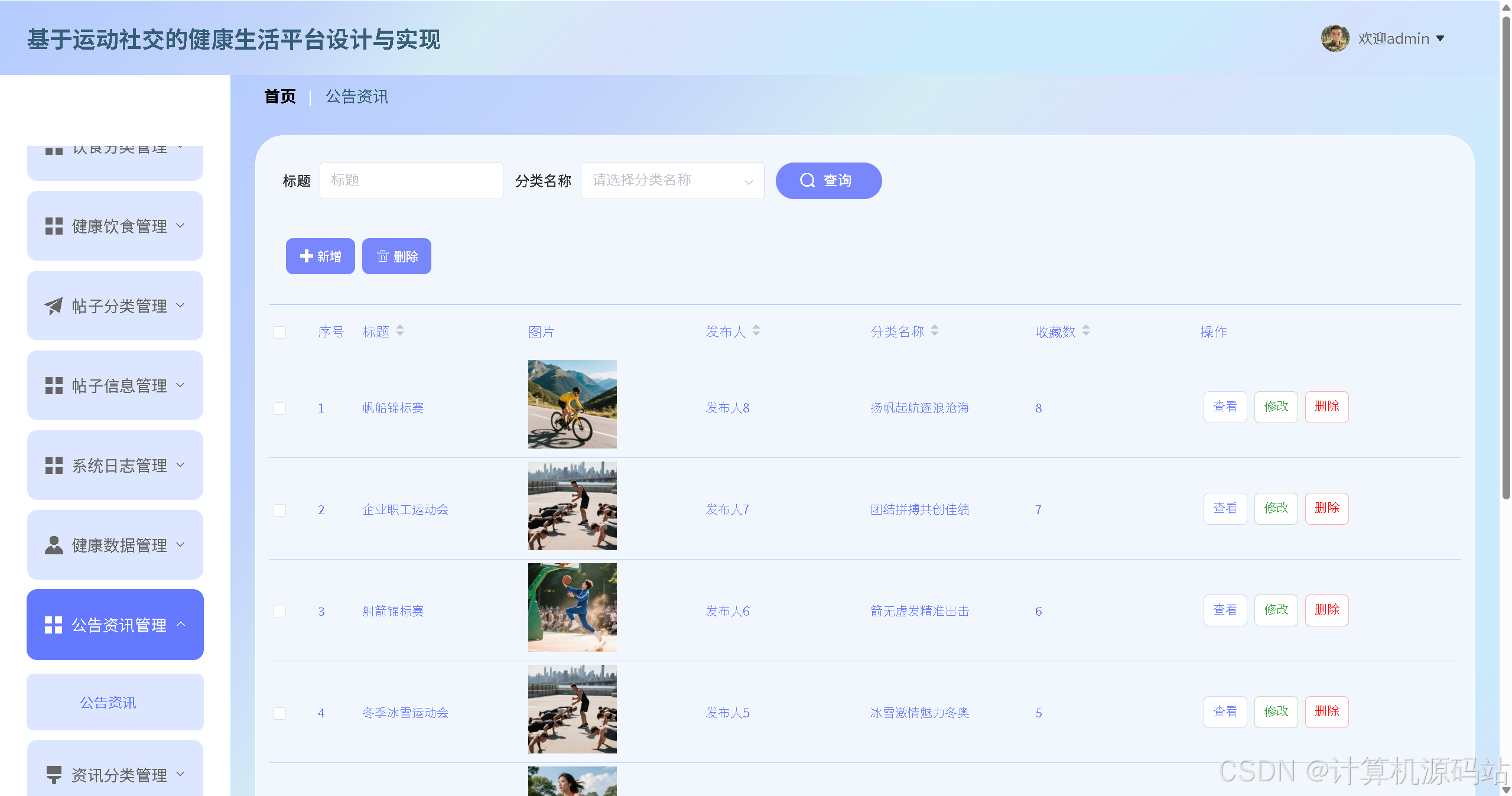The width and height of the screenshot is (1512, 796).
Task: Go to 首页 breadcrumb
Action: click(x=280, y=96)
